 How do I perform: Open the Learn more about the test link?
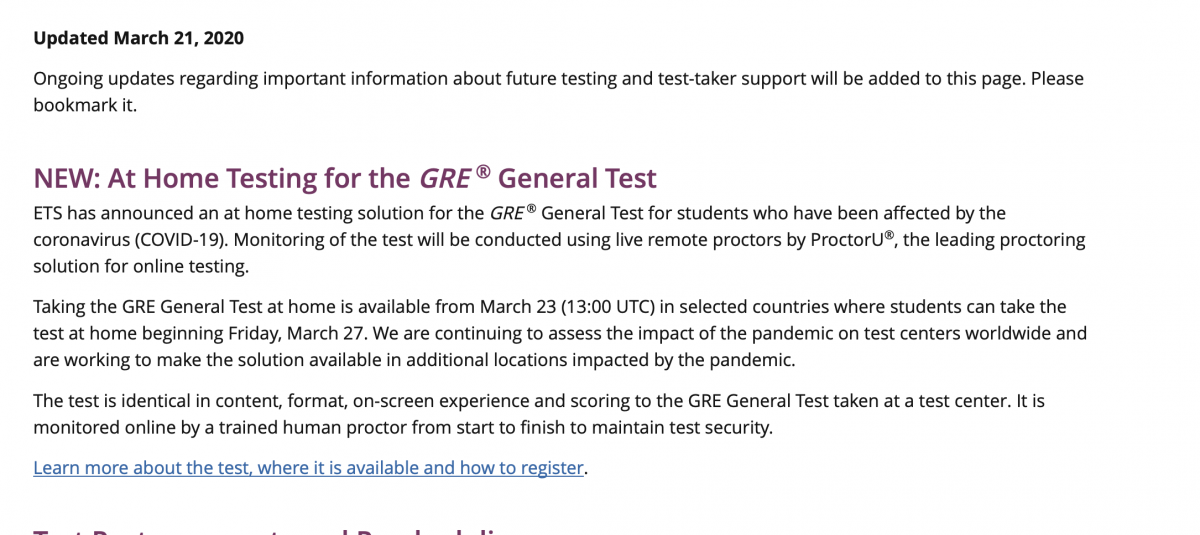click(308, 467)
